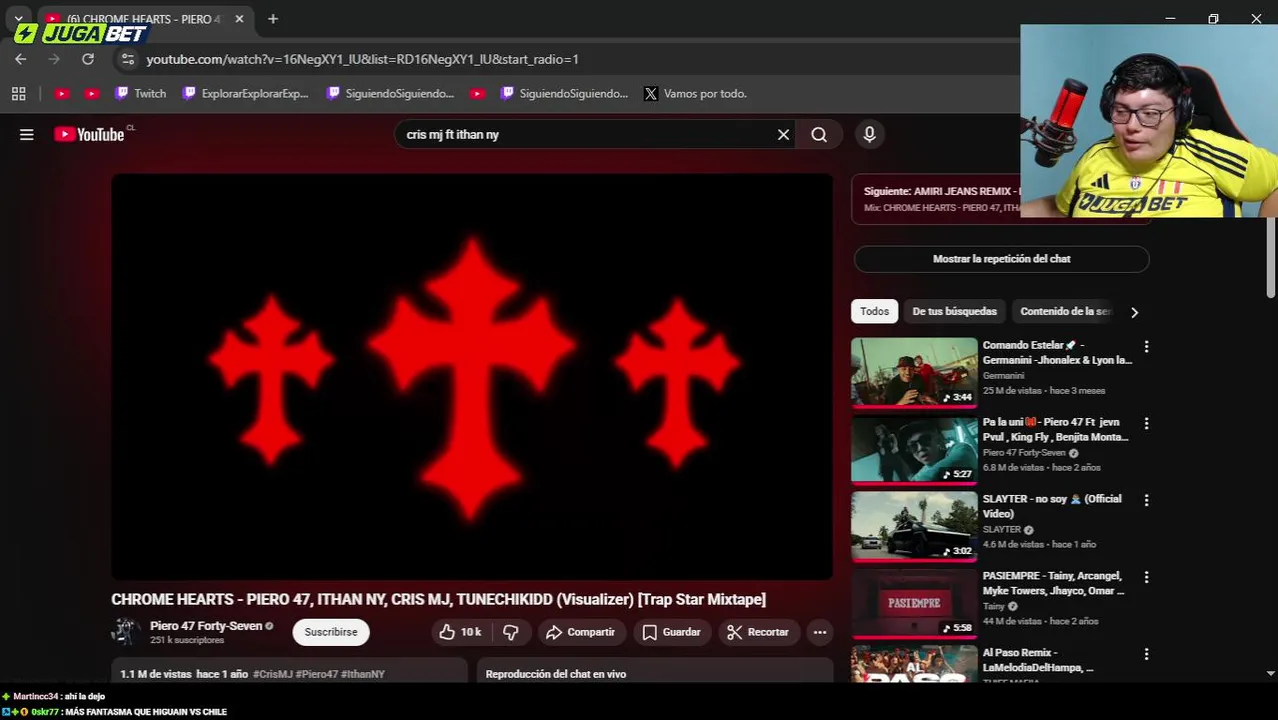This screenshot has height=720, width=1278.
Task: Go back with browser back arrow
Action: click(x=20, y=59)
